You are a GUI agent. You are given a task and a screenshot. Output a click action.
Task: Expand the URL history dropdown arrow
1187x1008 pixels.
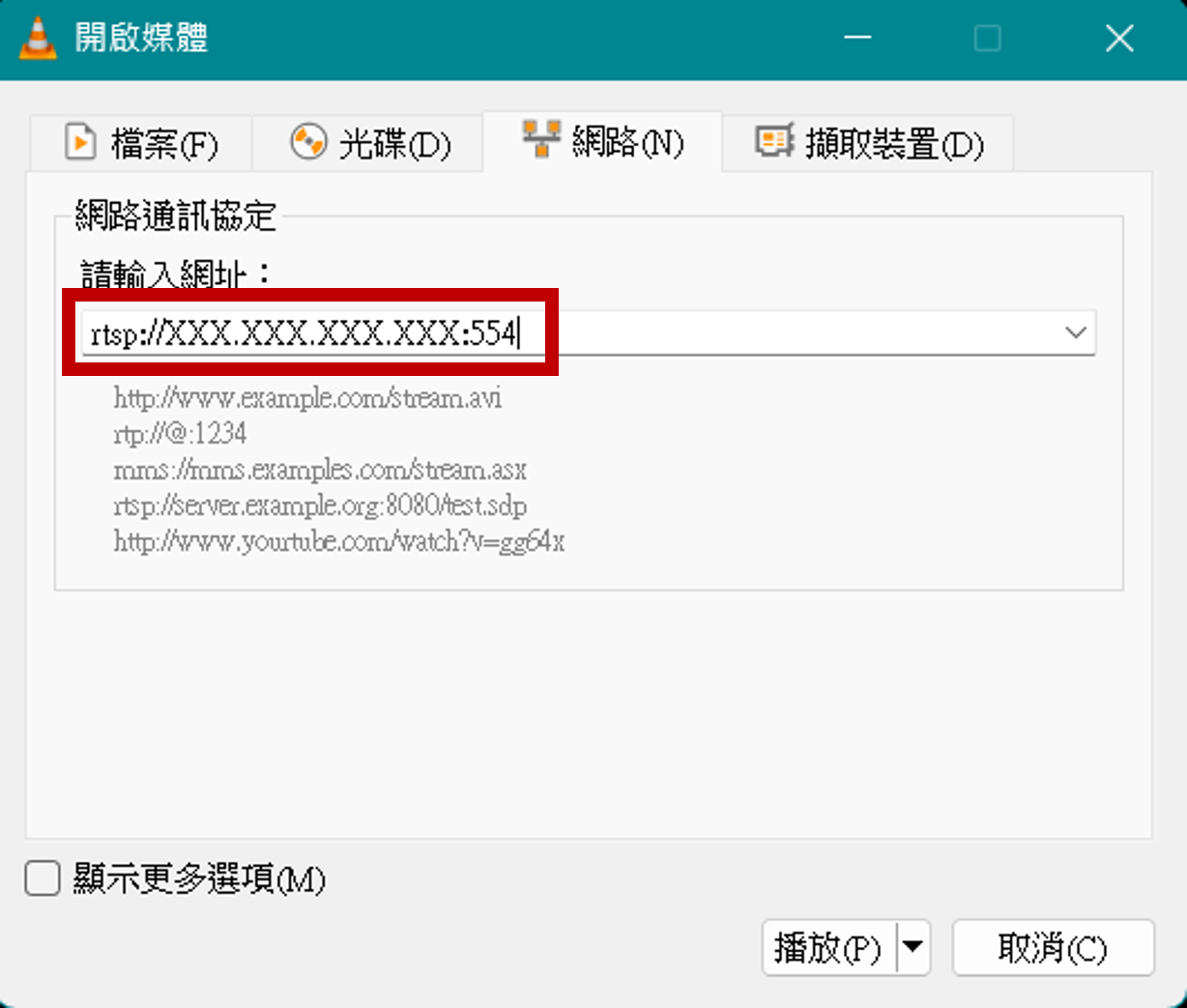pyautogui.click(x=1075, y=333)
